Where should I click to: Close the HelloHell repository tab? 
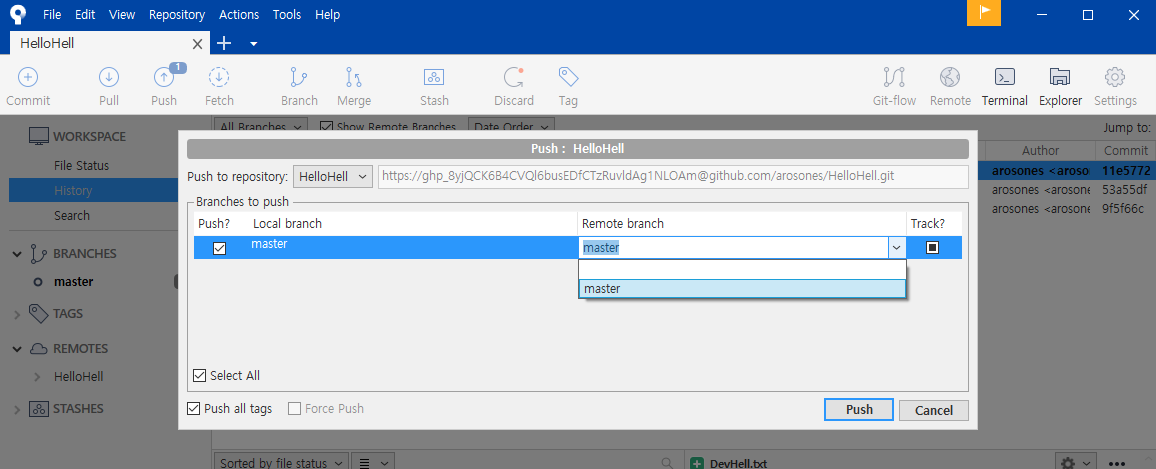point(197,44)
